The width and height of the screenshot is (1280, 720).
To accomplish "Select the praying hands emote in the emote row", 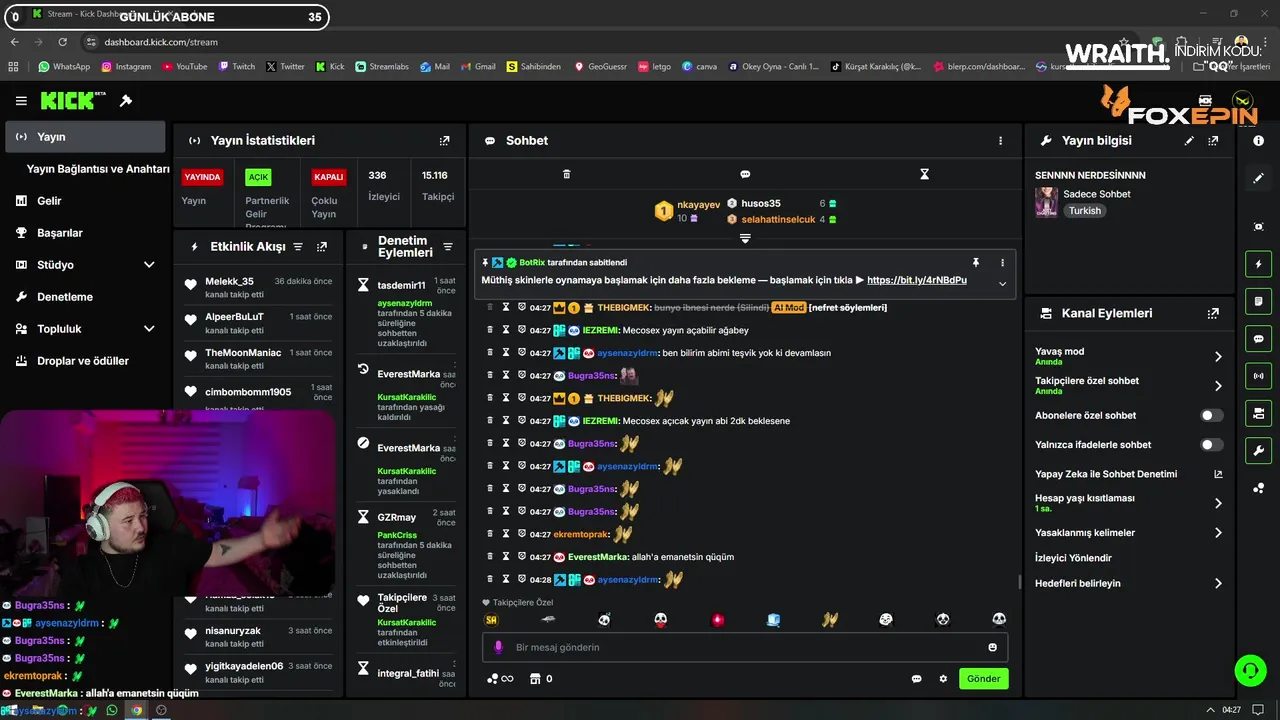I will 829,620.
